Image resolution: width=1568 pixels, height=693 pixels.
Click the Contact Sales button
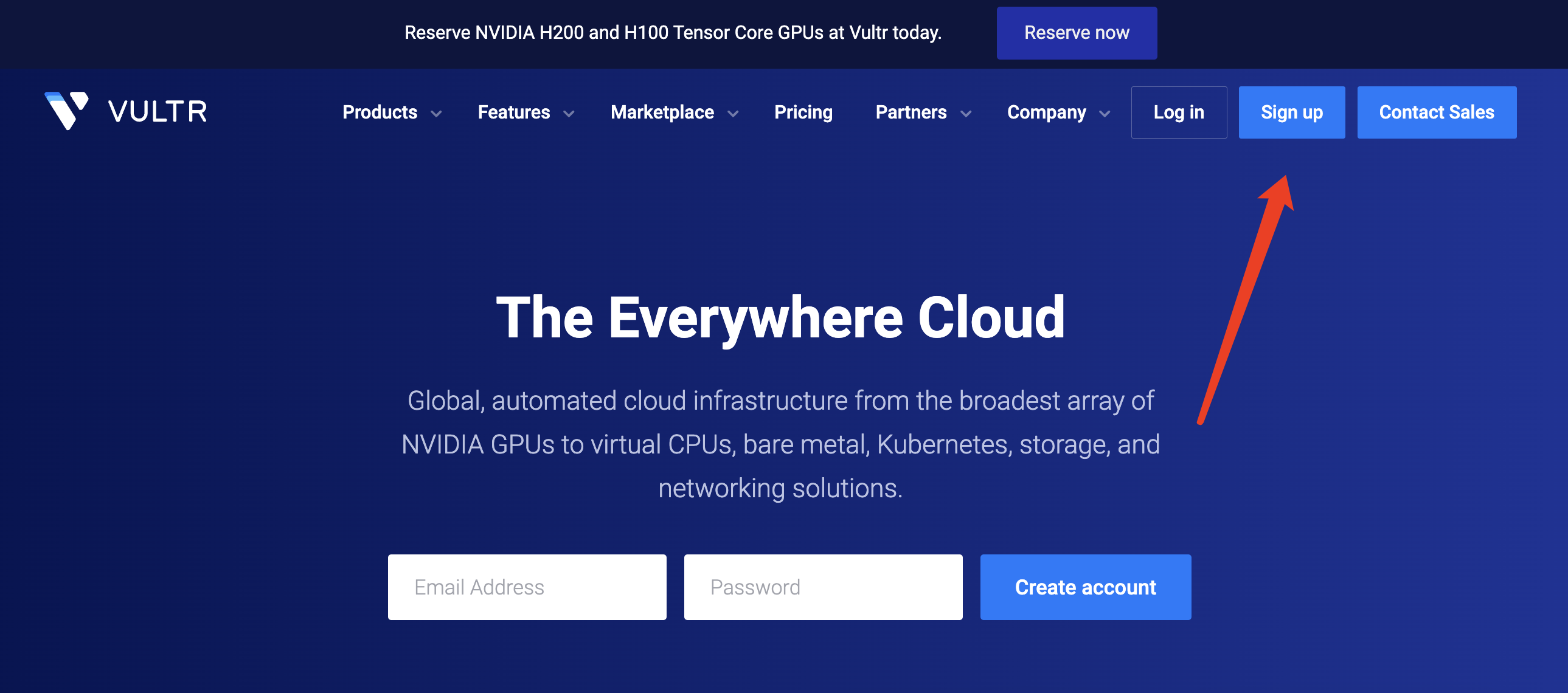click(x=1437, y=112)
